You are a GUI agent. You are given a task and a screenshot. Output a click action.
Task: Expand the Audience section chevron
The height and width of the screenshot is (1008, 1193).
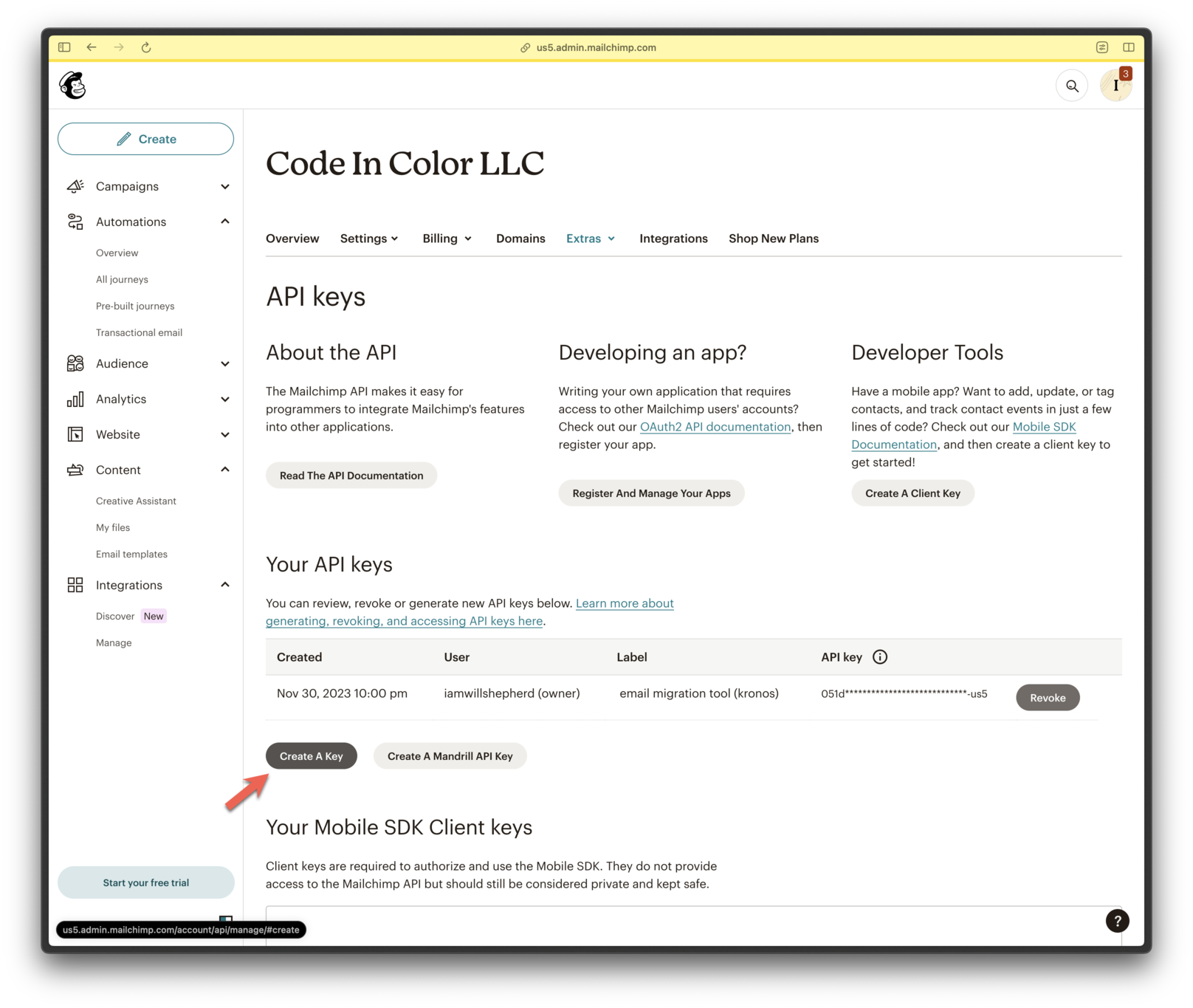coord(225,363)
